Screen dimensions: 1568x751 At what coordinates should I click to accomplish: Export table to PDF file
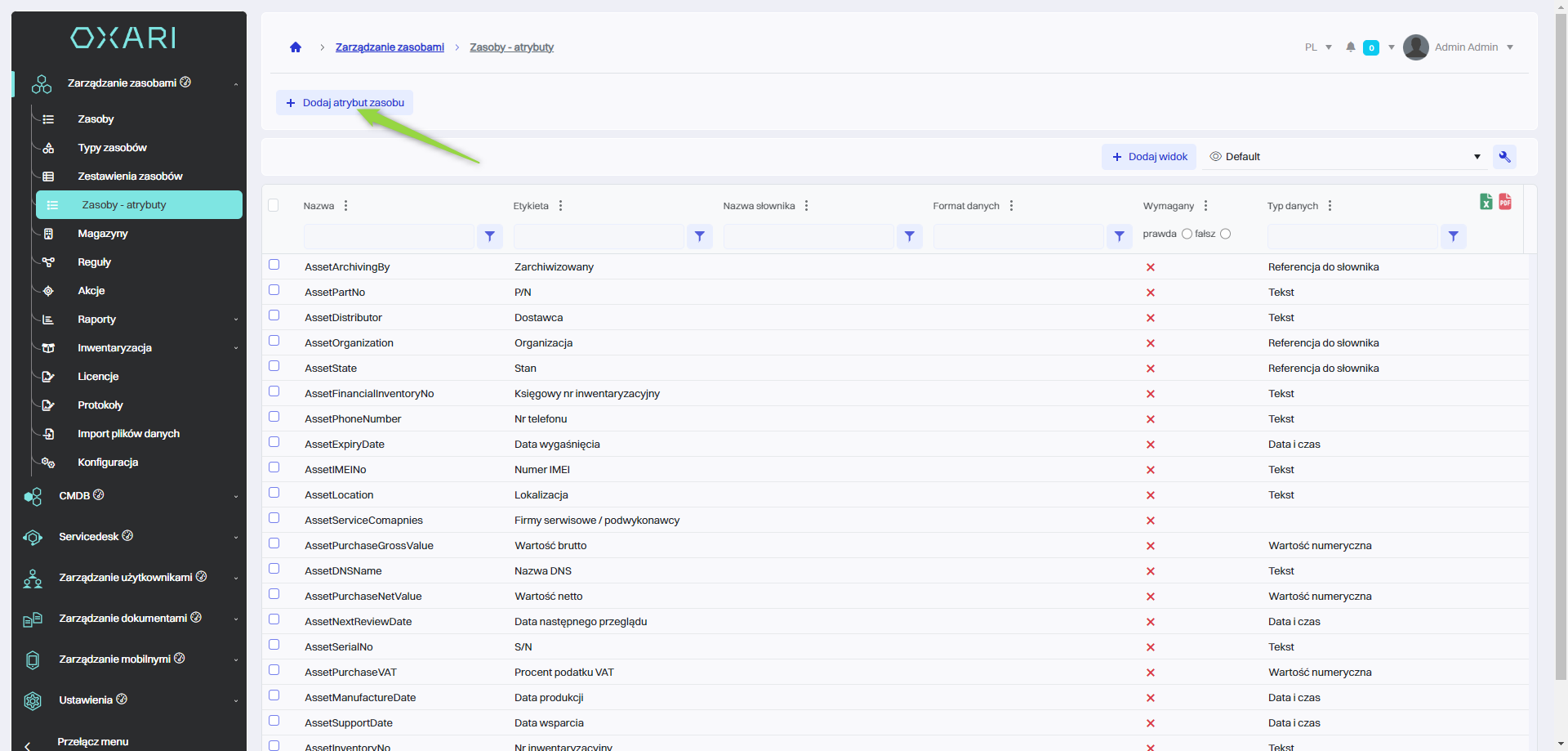tap(1505, 202)
